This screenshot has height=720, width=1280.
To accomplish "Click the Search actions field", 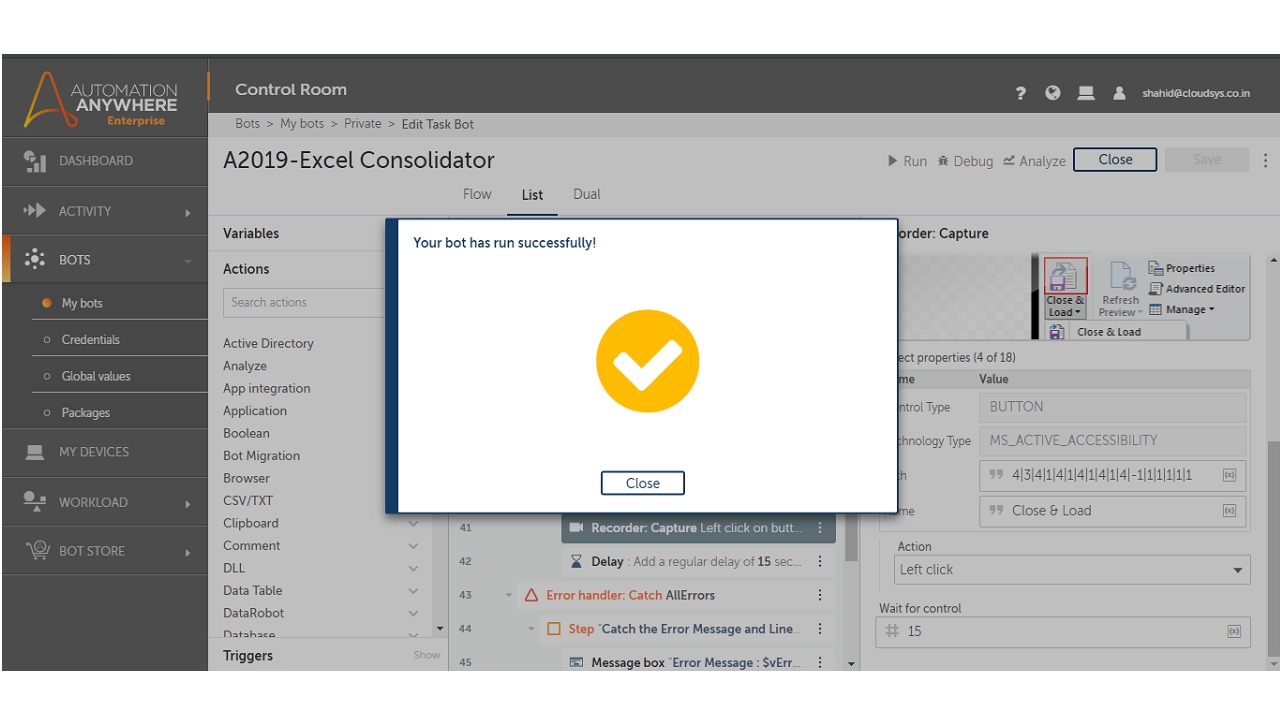I will coord(304,303).
